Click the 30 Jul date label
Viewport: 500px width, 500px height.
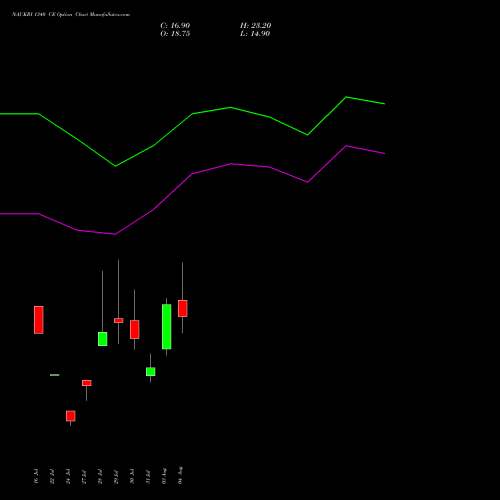tap(132, 476)
